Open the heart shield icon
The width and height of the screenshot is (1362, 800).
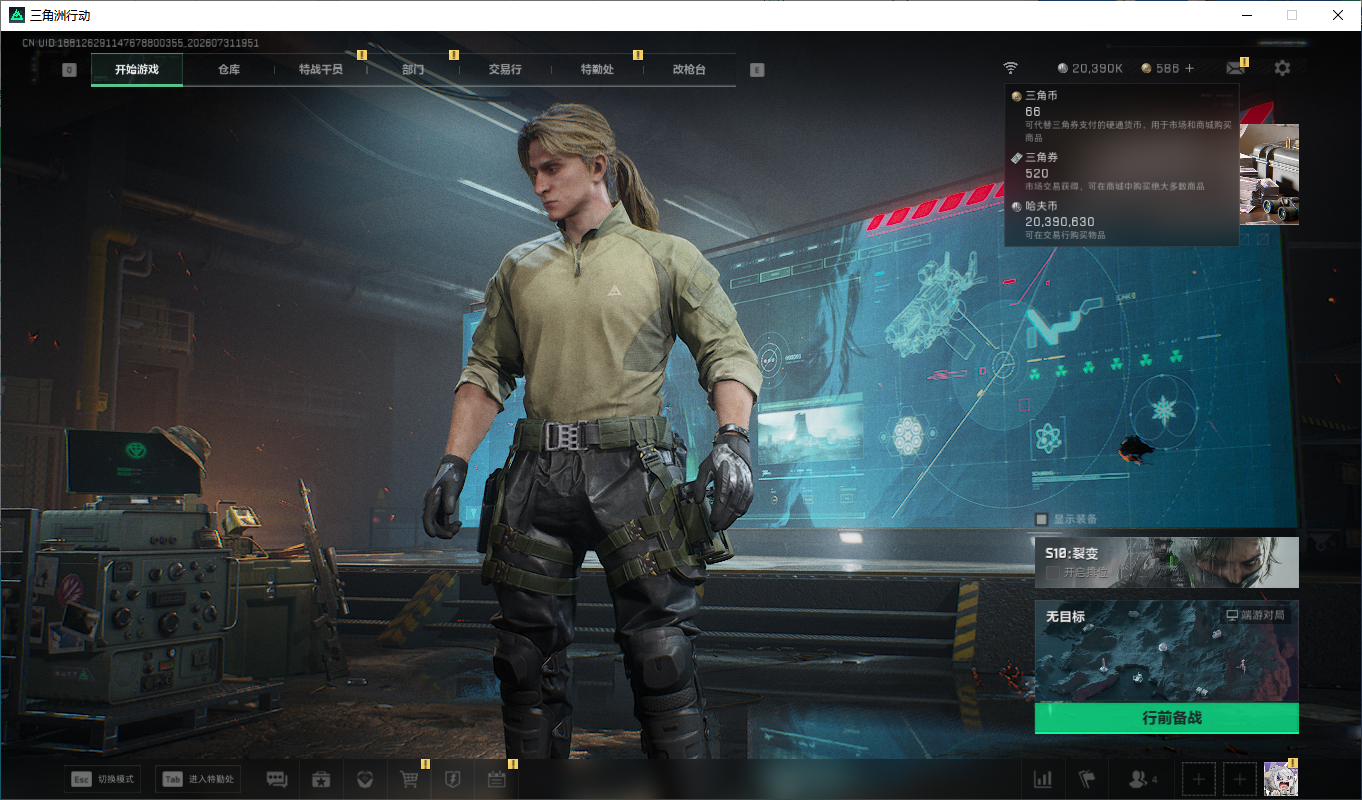pos(365,780)
